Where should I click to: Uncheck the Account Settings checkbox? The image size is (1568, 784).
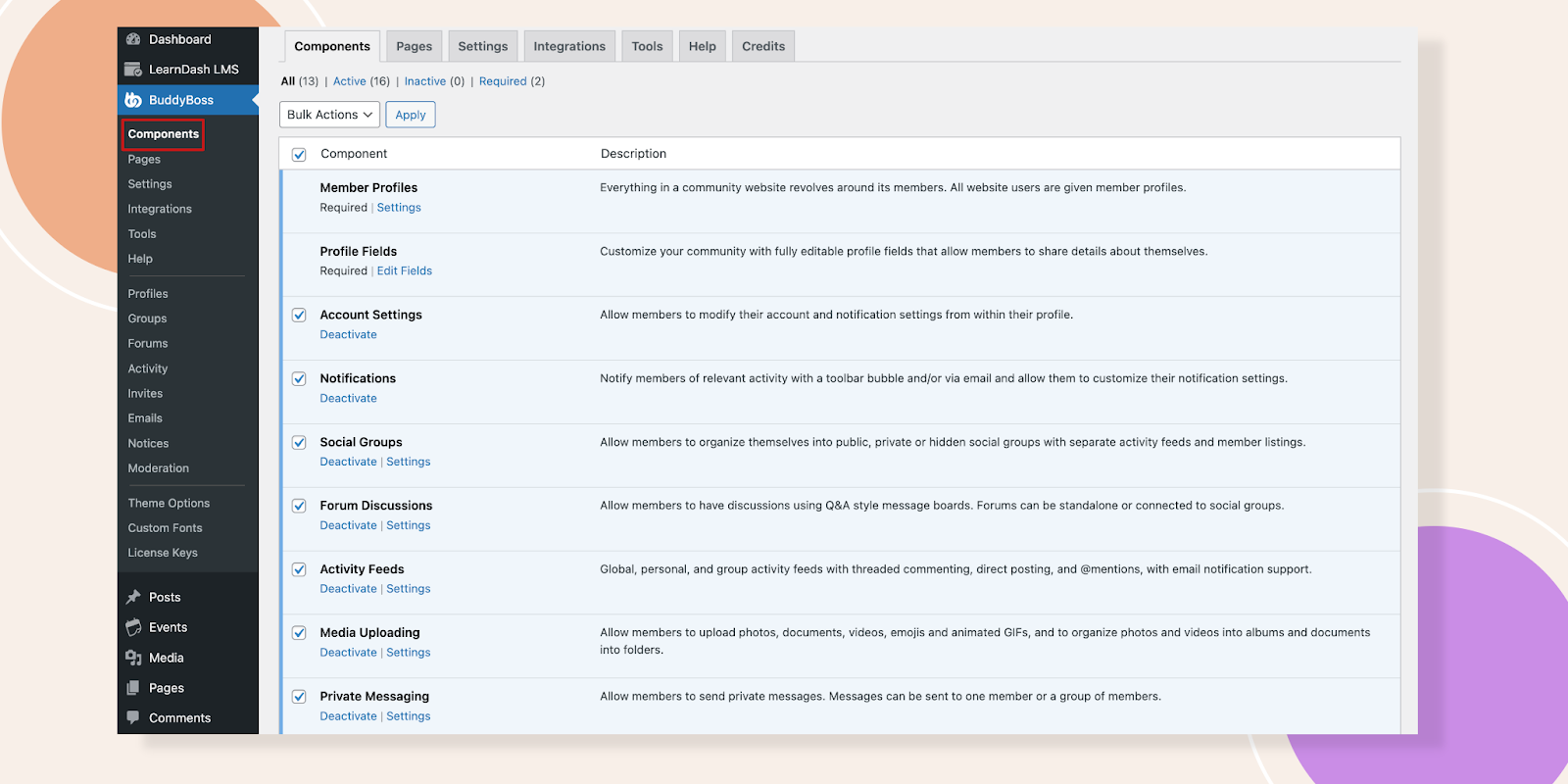[x=299, y=315]
